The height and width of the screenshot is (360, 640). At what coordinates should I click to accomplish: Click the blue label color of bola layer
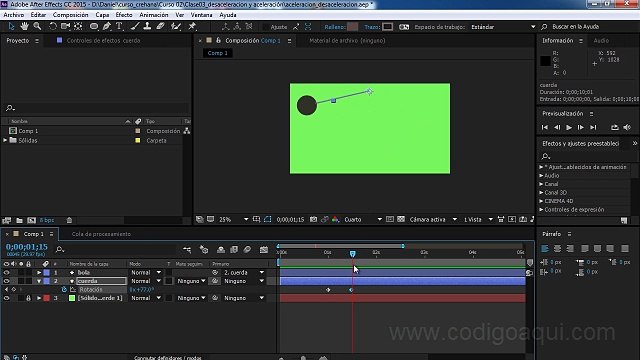coord(47,272)
